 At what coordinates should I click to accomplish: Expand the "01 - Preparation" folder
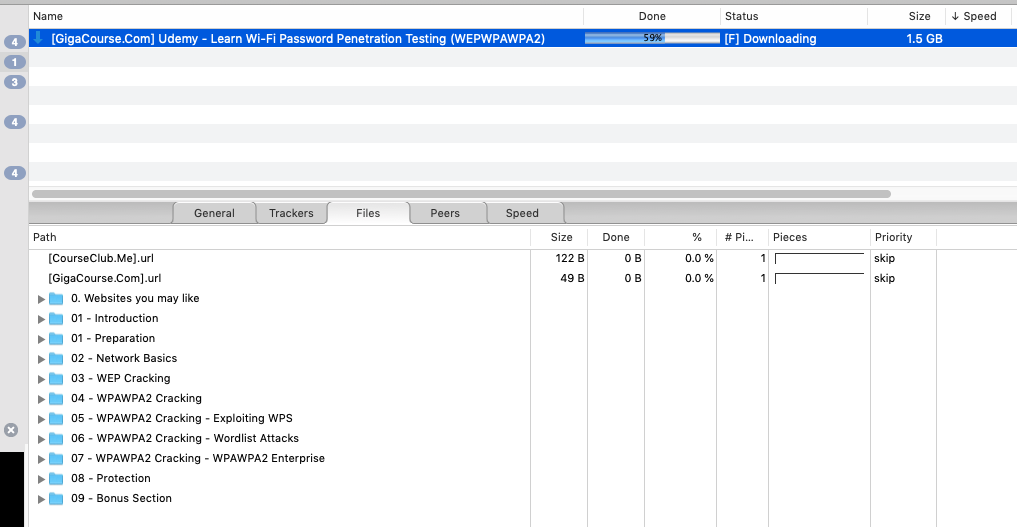(41, 339)
